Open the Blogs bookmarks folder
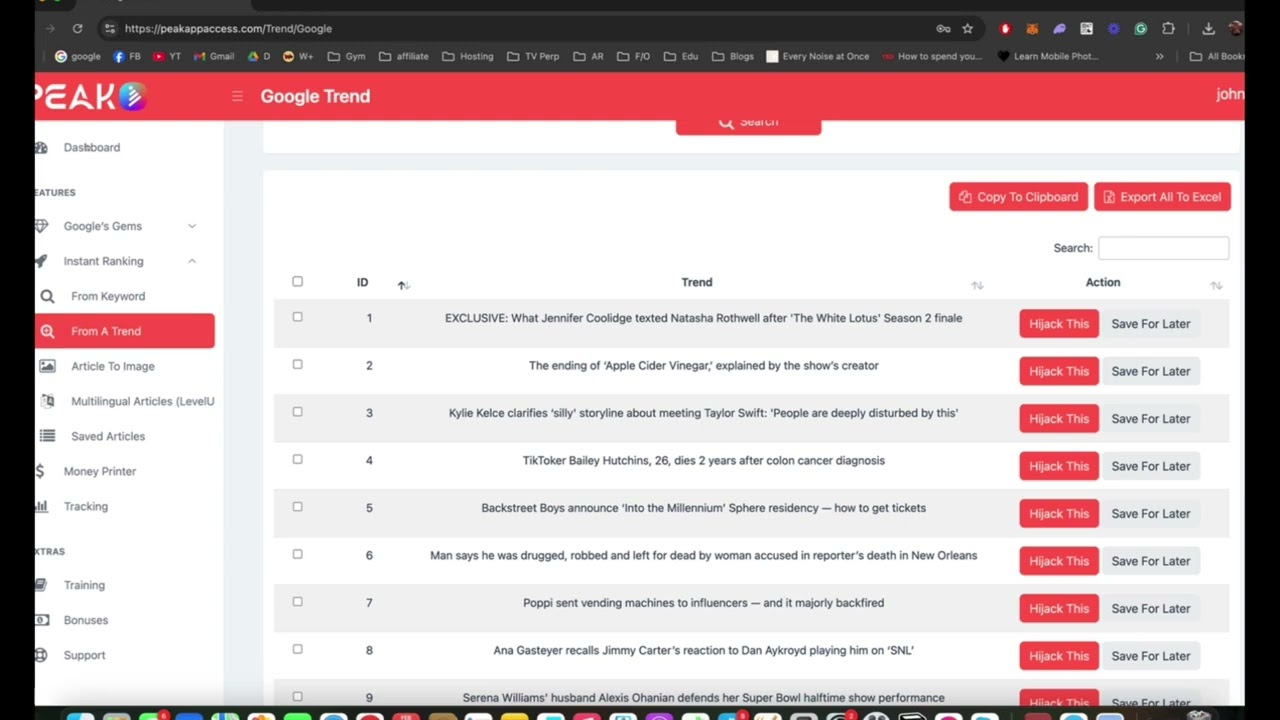This screenshot has width=1280, height=720. [733, 57]
